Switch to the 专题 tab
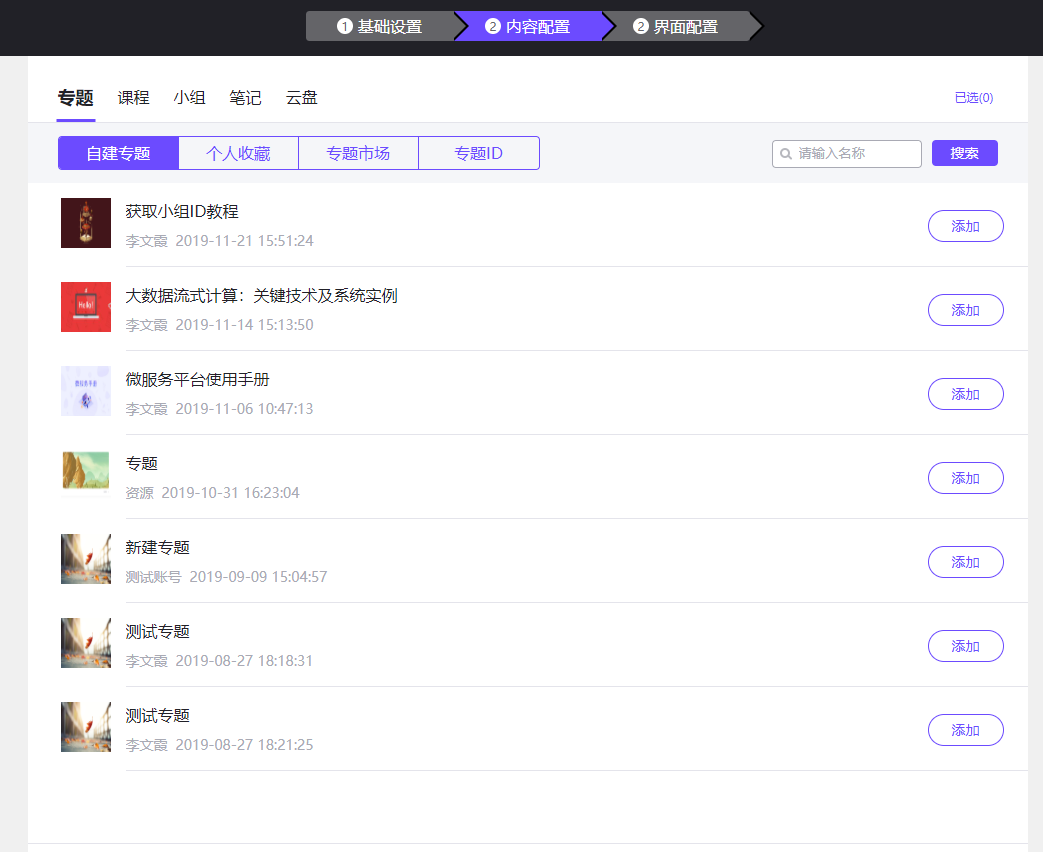The width and height of the screenshot is (1043, 852). [75, 98]
